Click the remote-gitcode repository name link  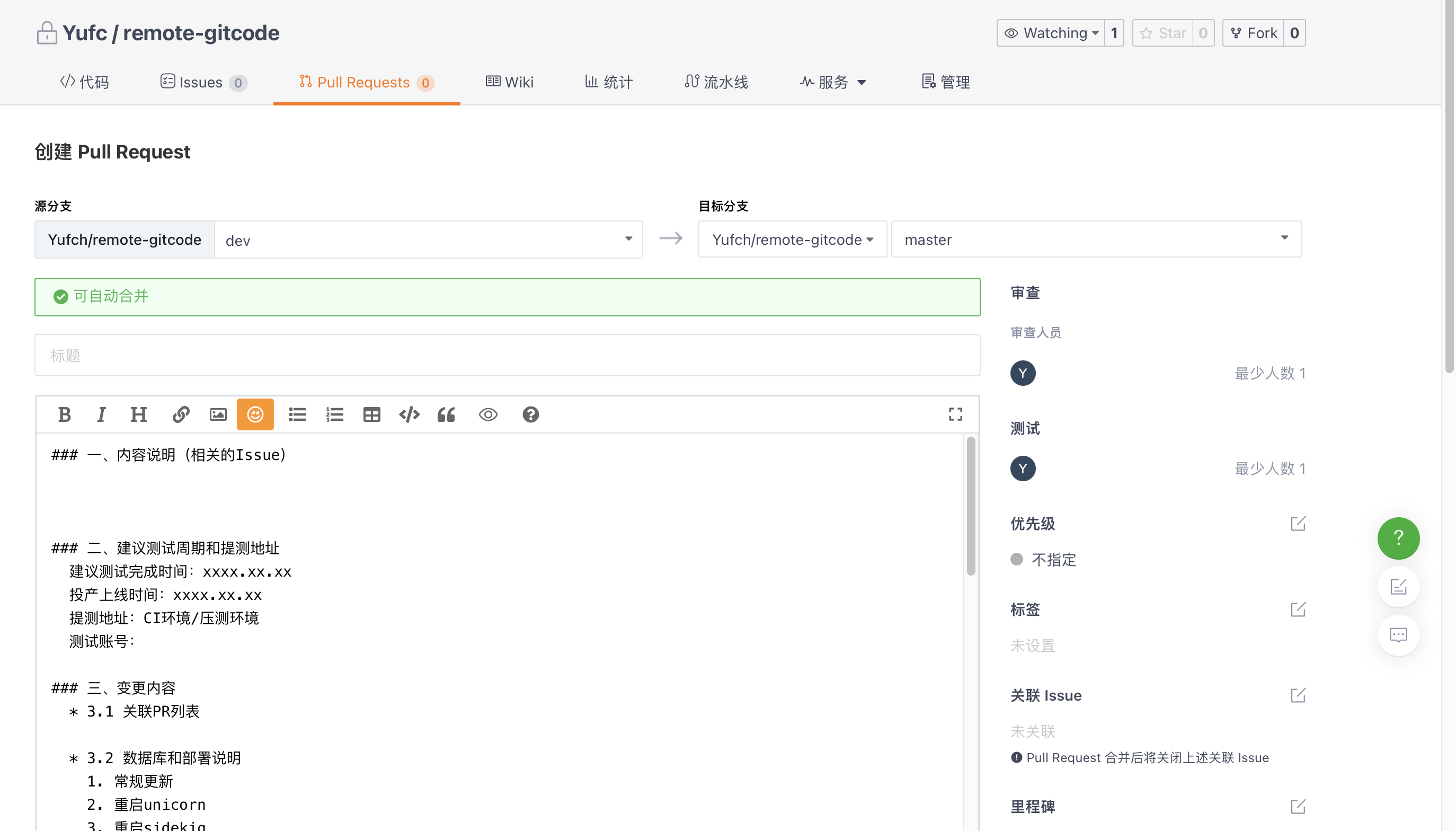[x=201, y=33]
